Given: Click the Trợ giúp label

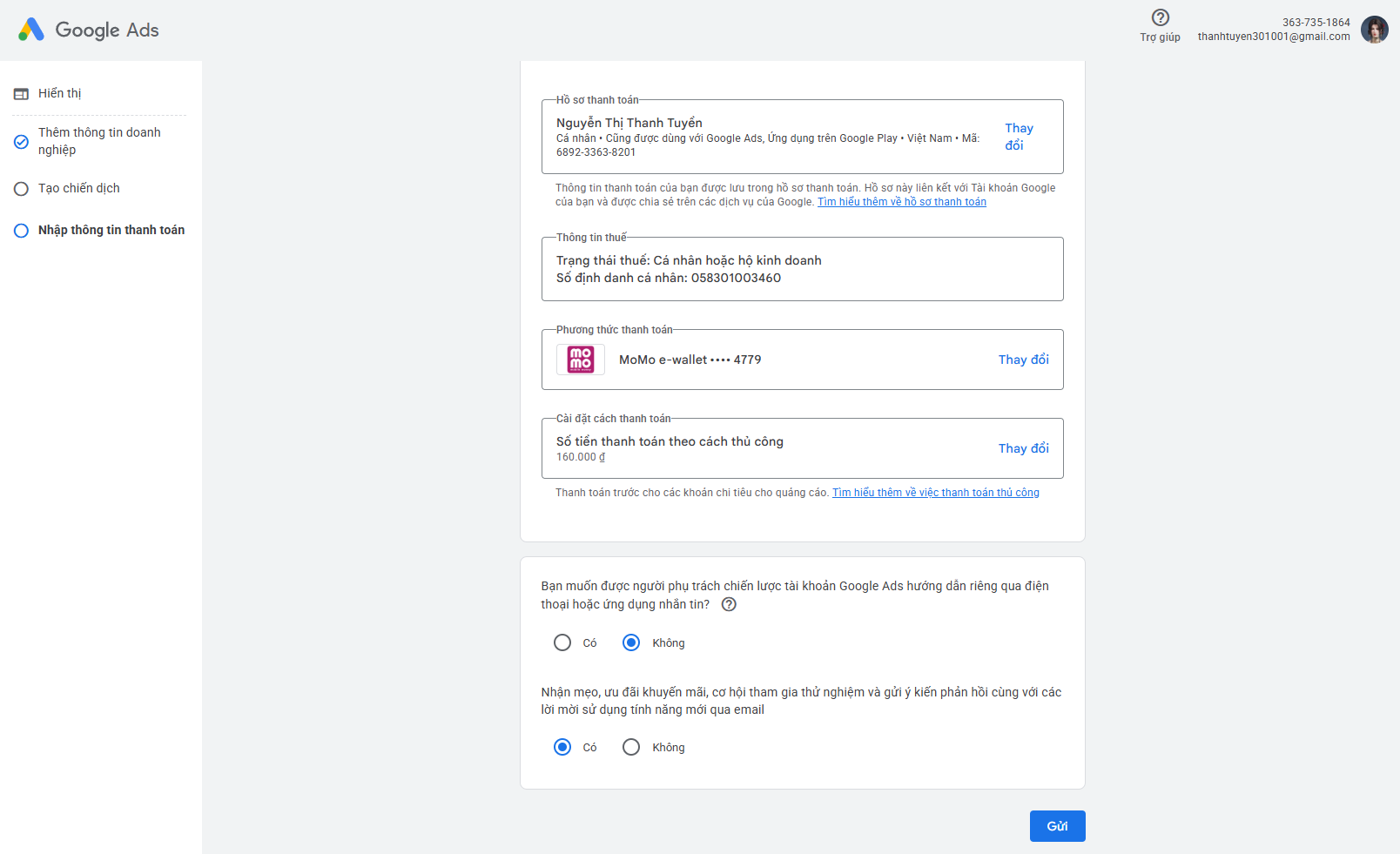Looking at the screenshot, I should (x=1161, y=37).
